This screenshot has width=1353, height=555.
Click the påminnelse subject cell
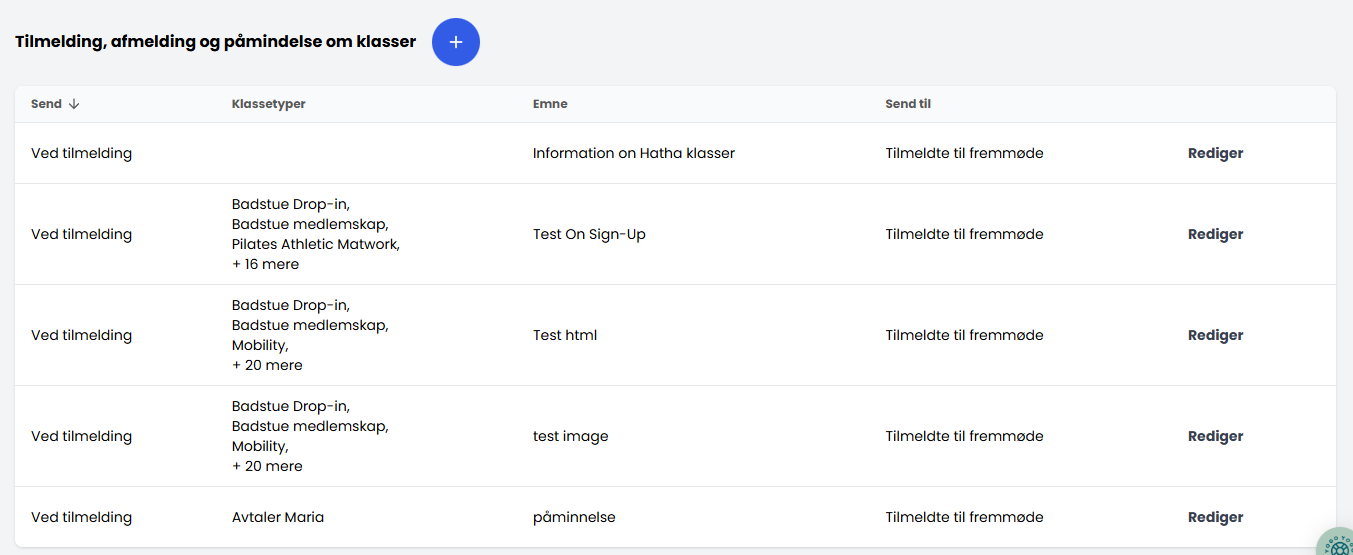tap(574, 517)
